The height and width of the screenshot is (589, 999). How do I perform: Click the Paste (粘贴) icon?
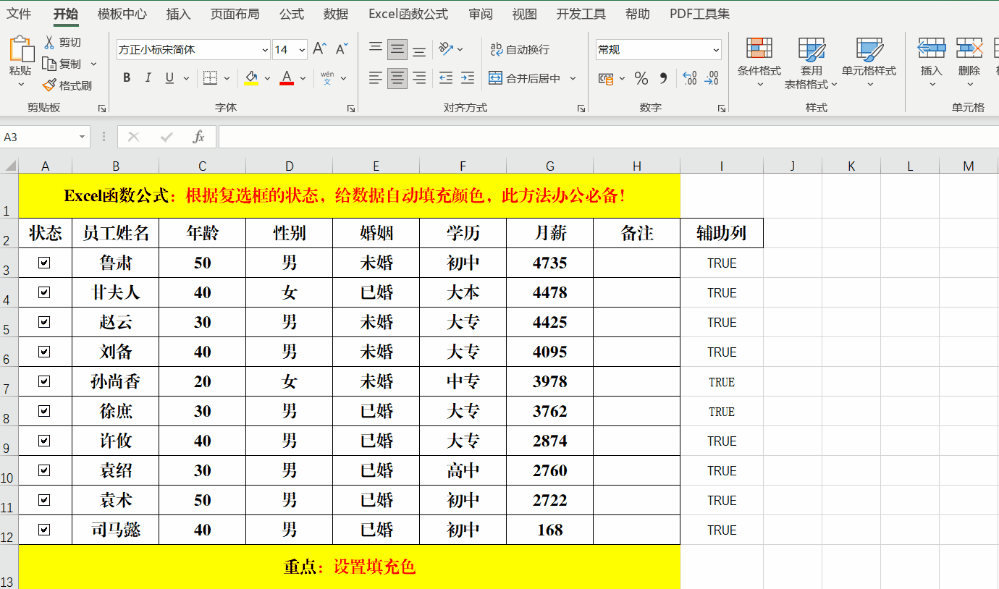pyautogui.click(x=21, y=50)
